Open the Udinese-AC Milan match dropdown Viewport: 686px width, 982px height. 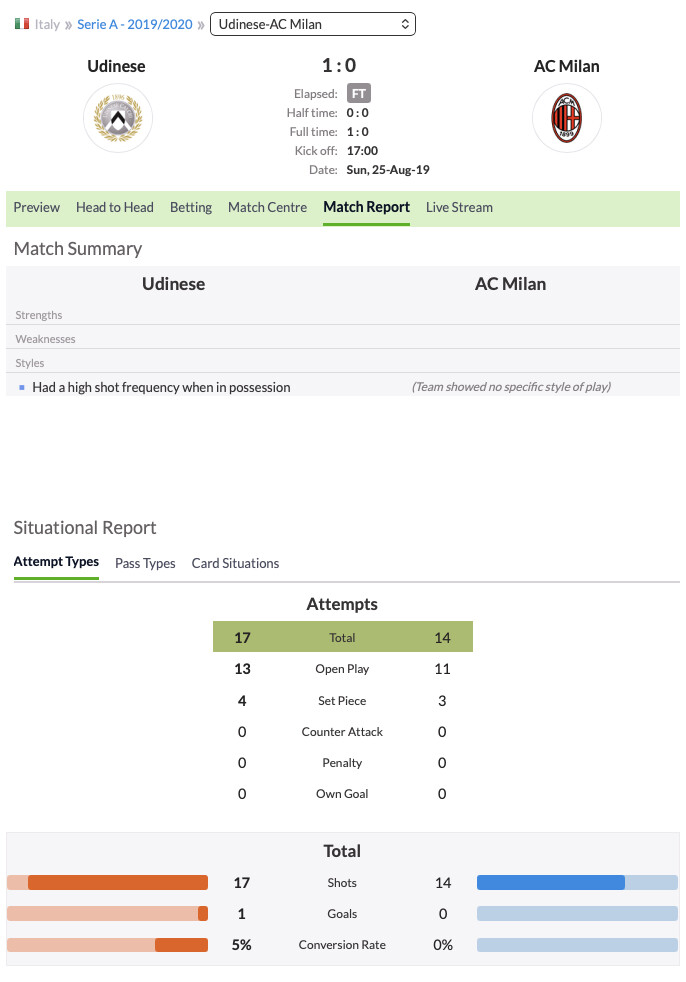[313, 24]
